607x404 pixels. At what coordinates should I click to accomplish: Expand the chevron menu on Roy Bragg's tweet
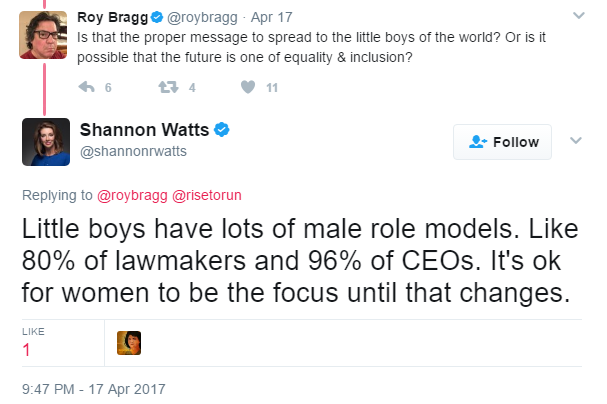point(579,15)
